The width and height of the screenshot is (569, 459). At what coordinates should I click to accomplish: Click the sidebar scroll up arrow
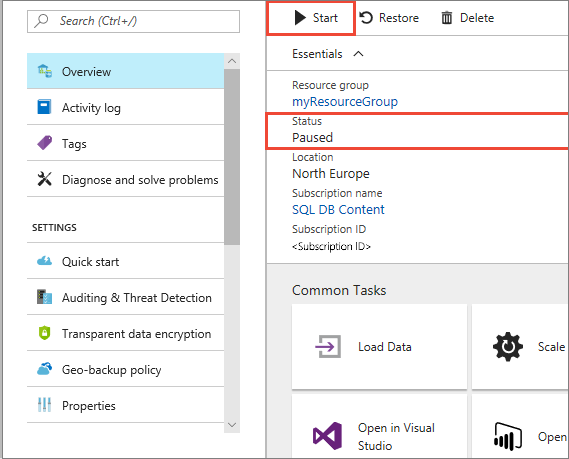point(232,61)
